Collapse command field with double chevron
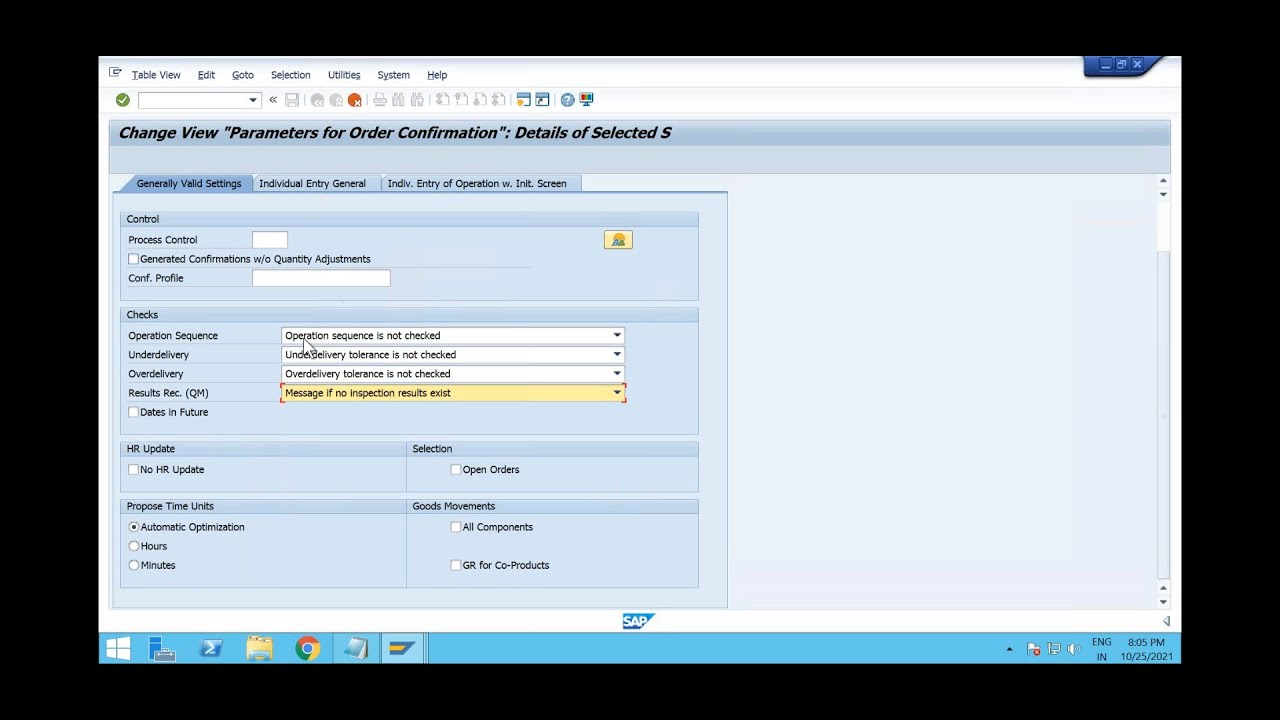The height and width of the screenshot is (720, 1280). pyautogui.click(x=273, y=100)
